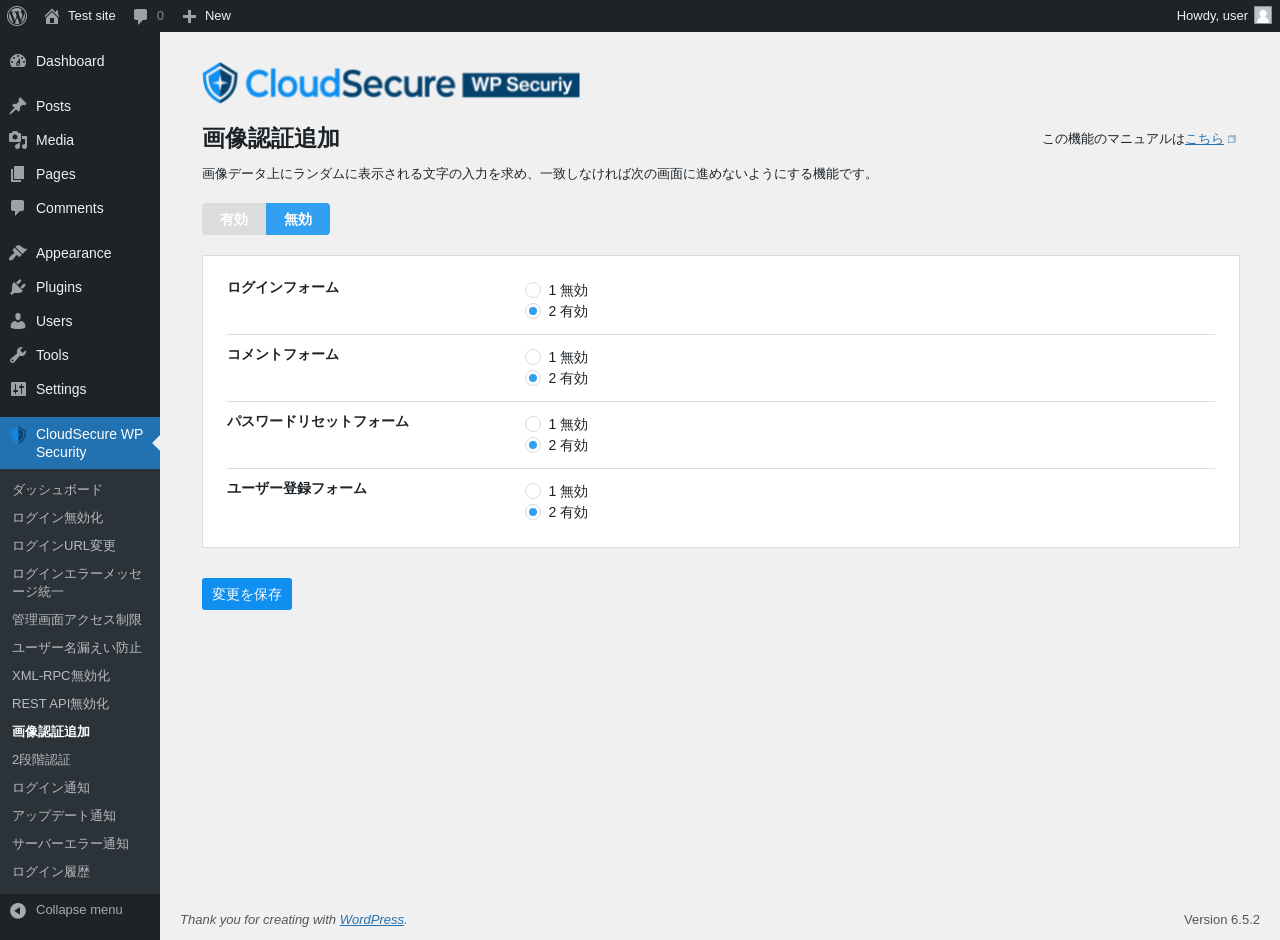Select 2 有効 for コメントフォーム
The width and height of the screenshot is (1280, 940).
533,378
